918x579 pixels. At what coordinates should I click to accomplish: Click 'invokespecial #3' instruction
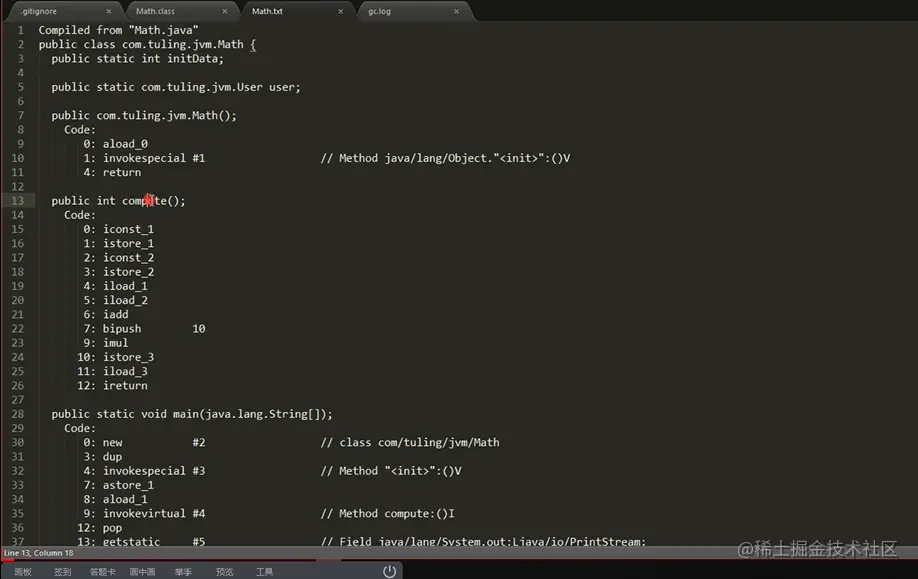coord(154,471)
